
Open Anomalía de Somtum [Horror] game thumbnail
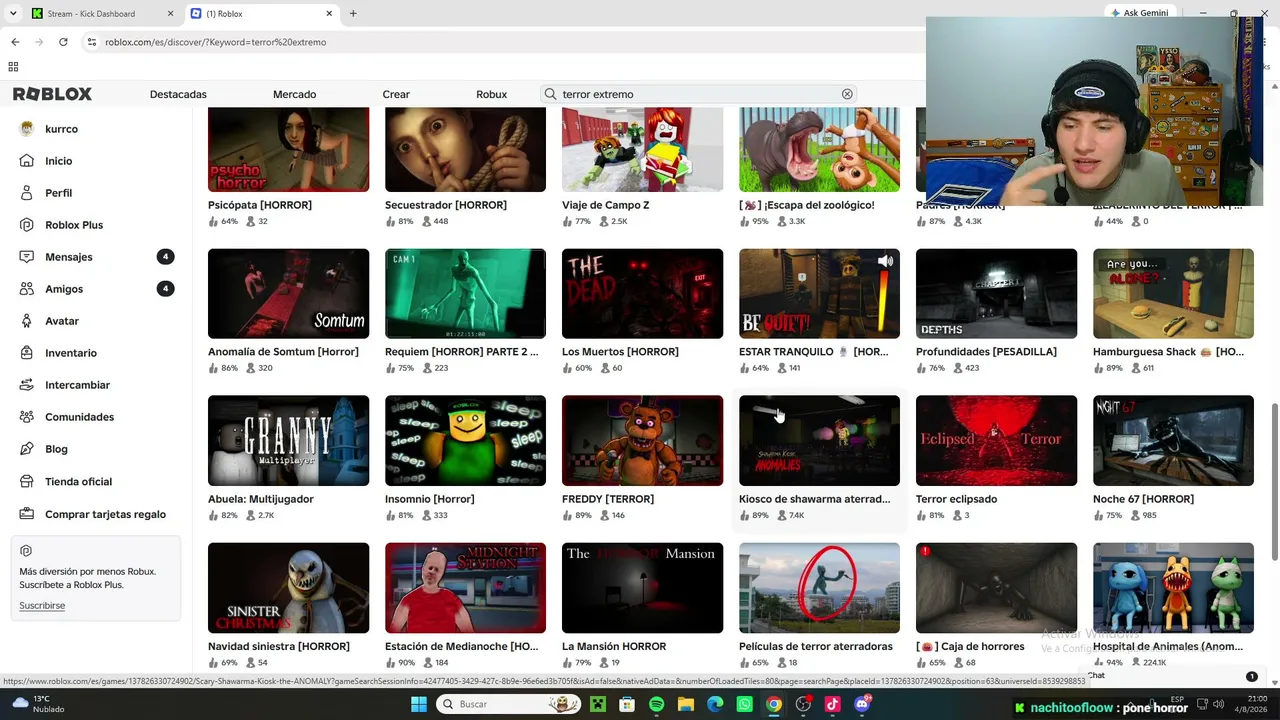pos(288,293)
